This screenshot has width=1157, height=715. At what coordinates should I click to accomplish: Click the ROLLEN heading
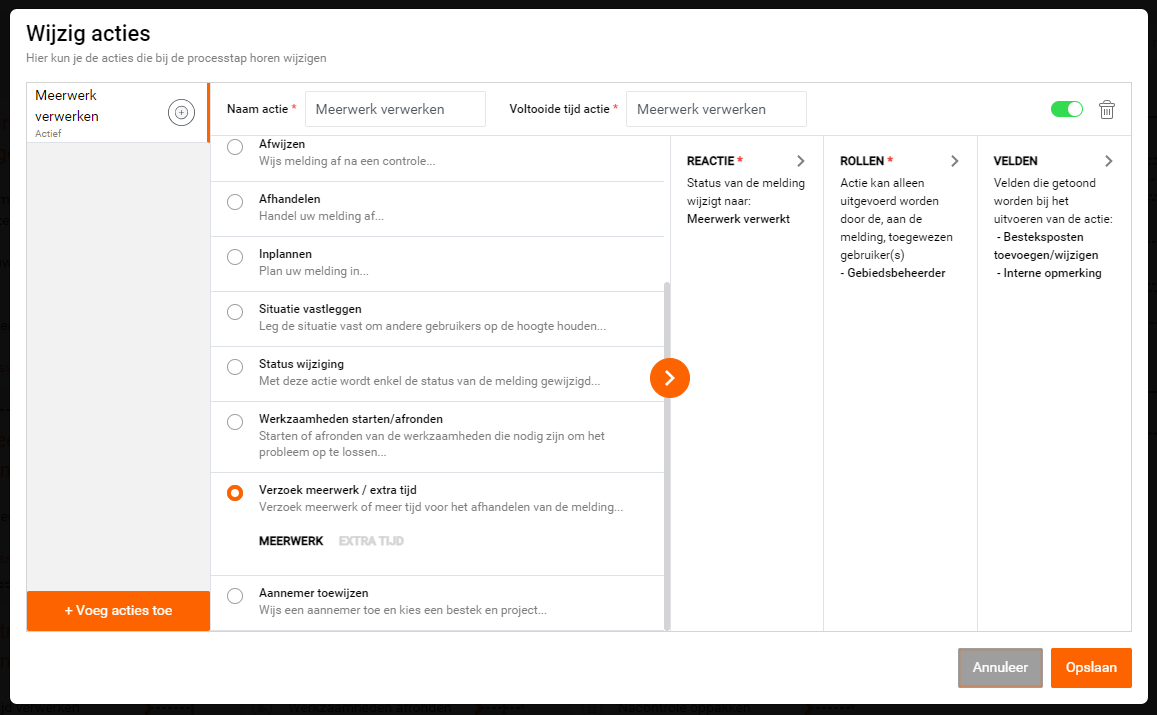861,161
